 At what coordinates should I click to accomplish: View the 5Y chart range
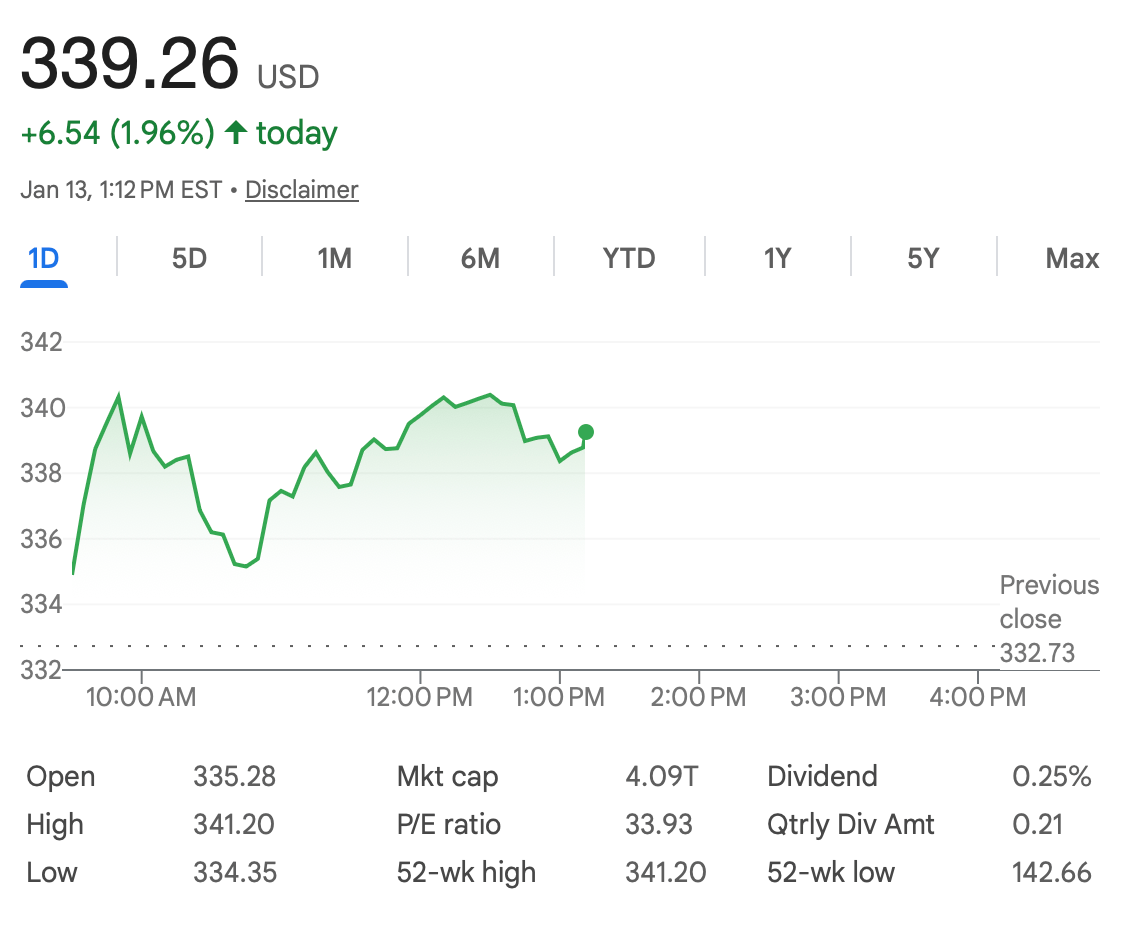[x=923, y=259]
